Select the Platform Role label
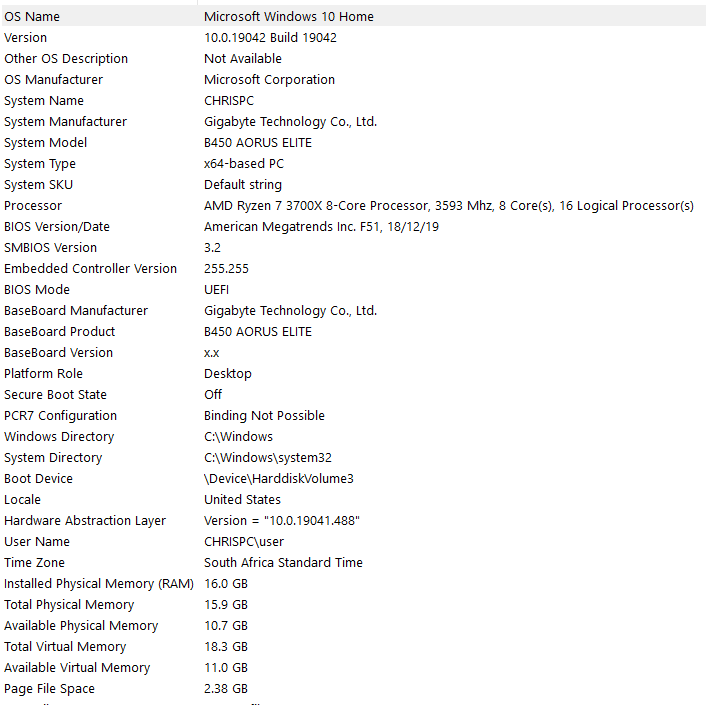 click(x=43, y=374)
